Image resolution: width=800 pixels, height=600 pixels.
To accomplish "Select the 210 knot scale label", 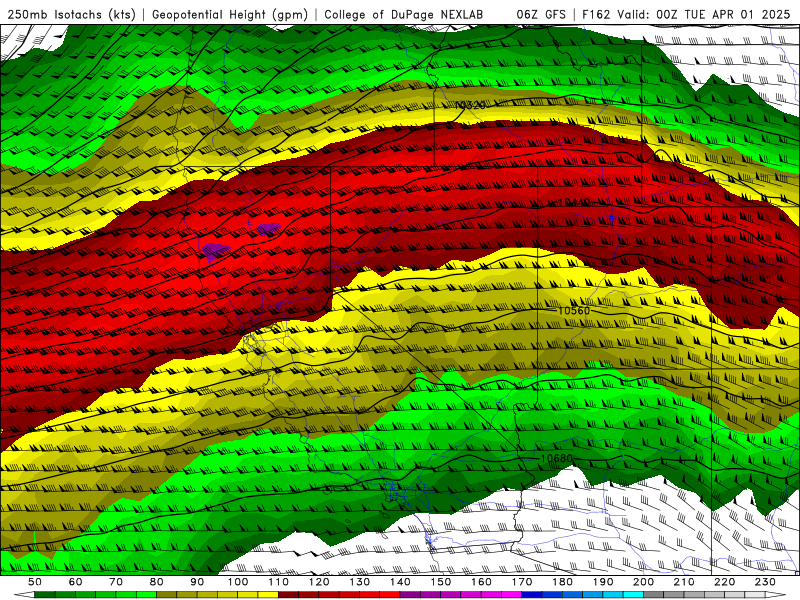I will [x=684, y=582].
